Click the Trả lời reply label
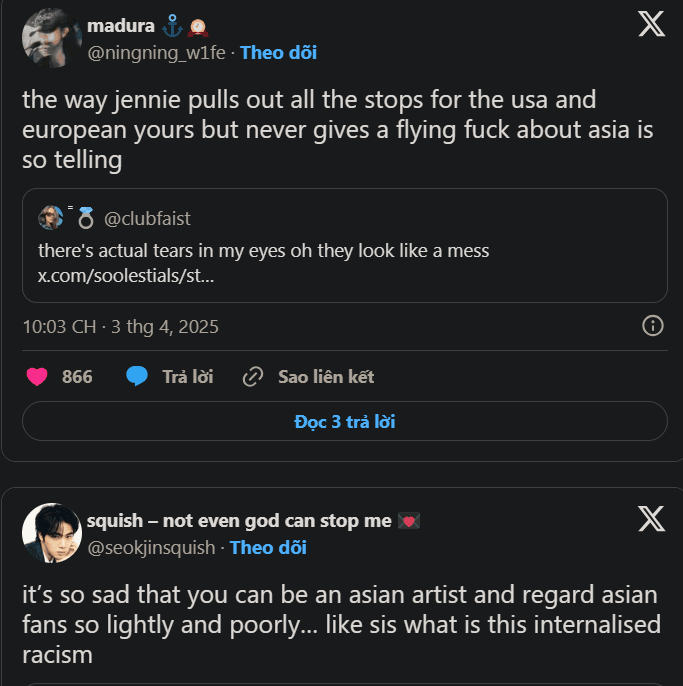683x686 pixels. pyautogui.click(x=188, y=377)
